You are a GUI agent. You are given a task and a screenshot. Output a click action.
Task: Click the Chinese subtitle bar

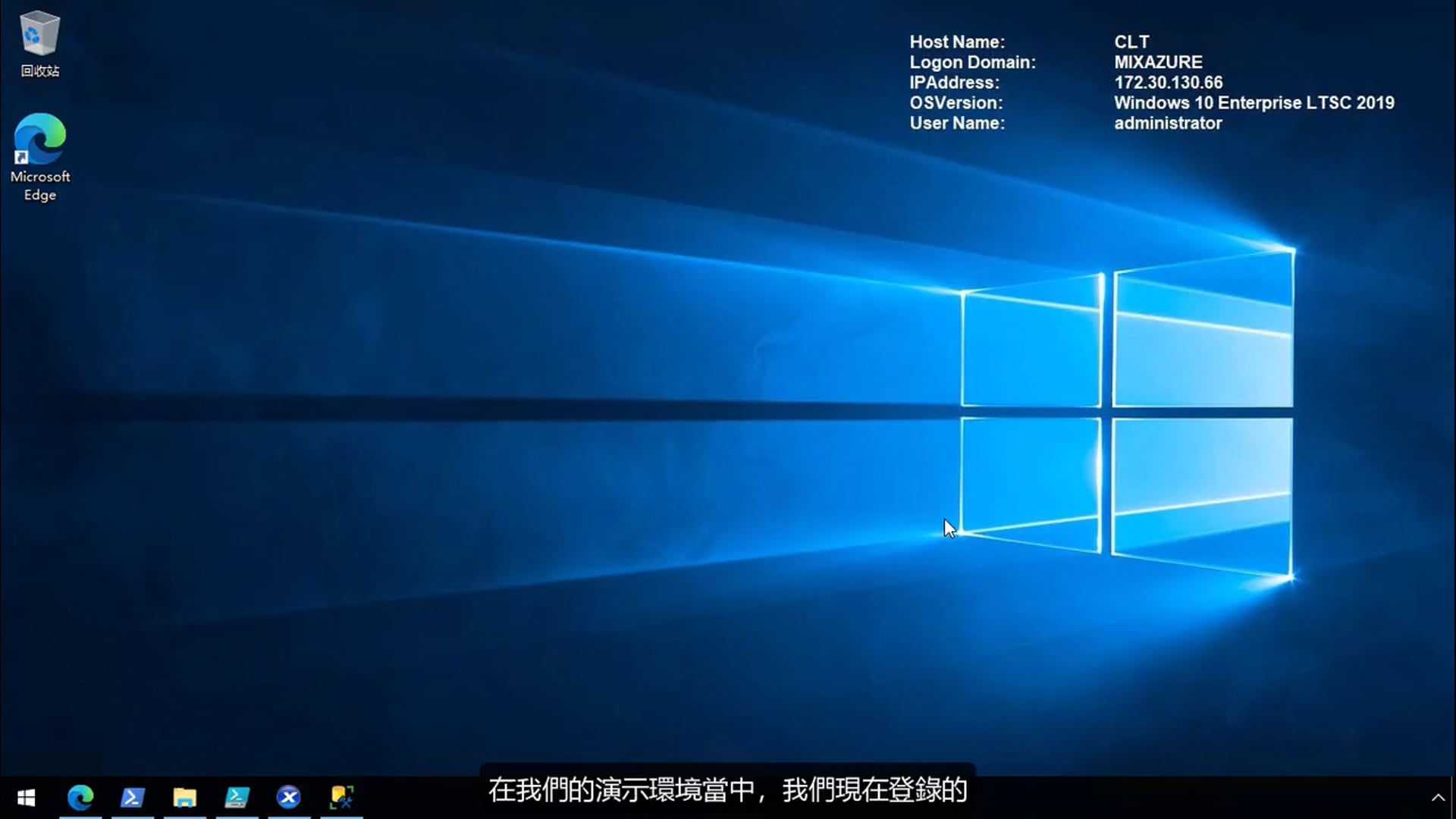[726, 790]
